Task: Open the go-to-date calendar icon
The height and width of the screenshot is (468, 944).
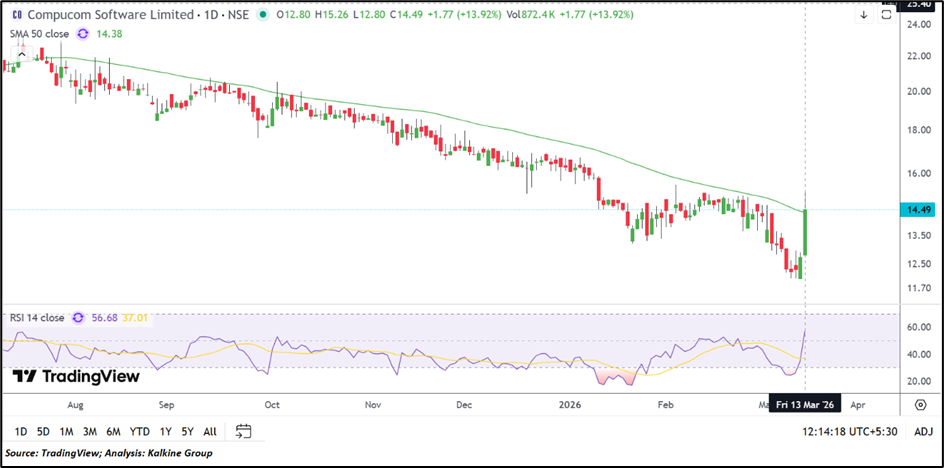Action: click(243, 432)
